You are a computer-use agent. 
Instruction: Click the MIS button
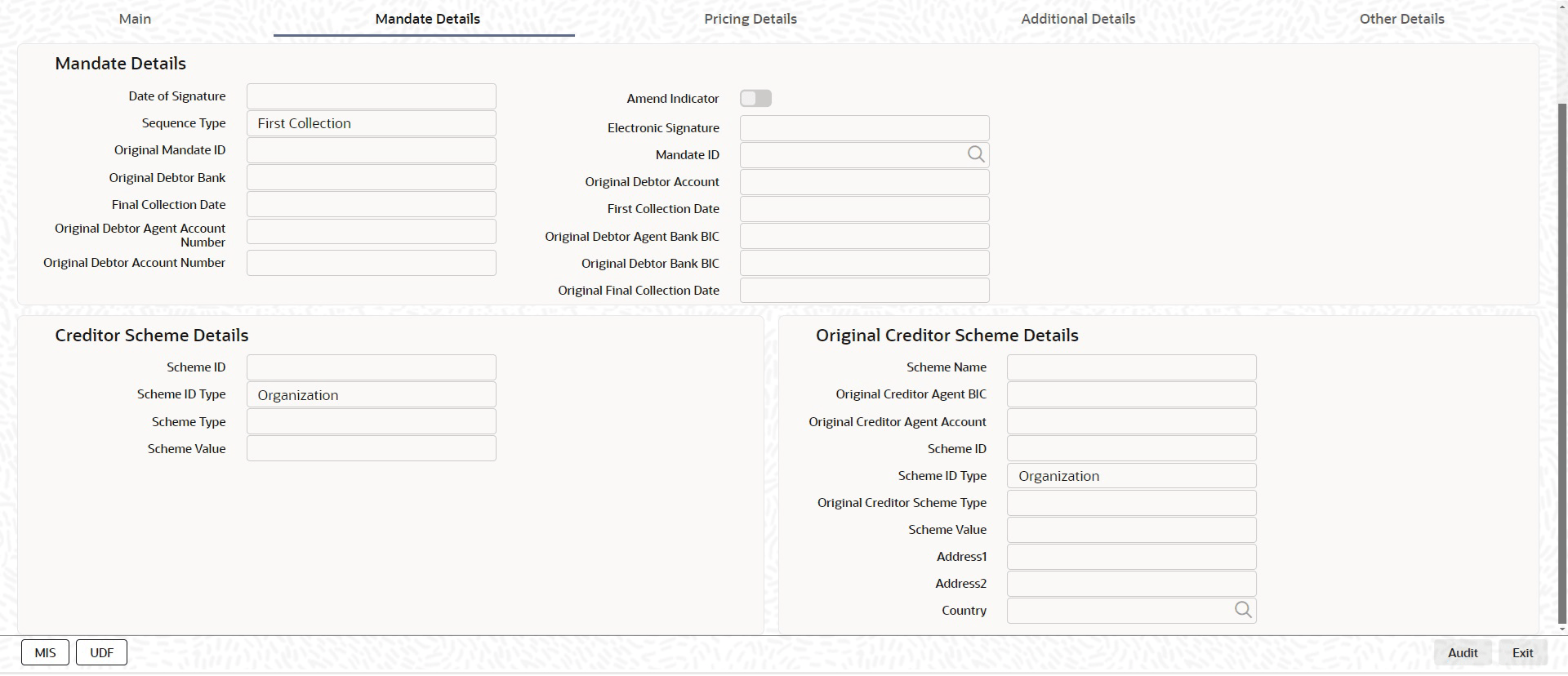(45, 652)
